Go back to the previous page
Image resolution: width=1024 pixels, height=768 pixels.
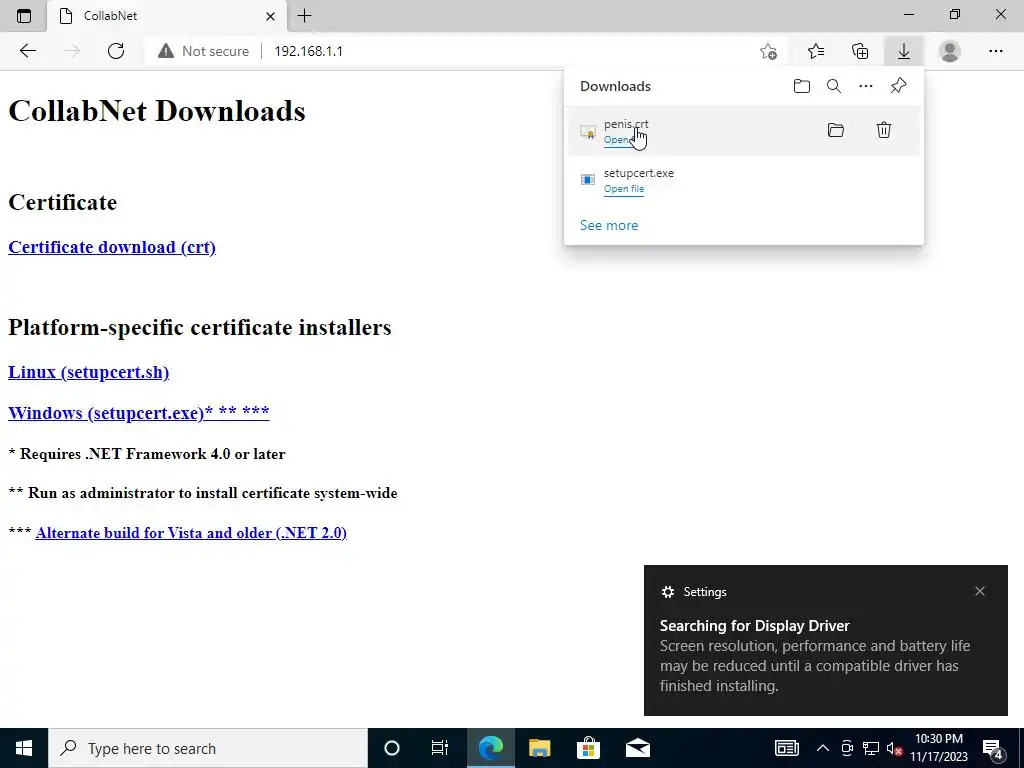(27, 51)
